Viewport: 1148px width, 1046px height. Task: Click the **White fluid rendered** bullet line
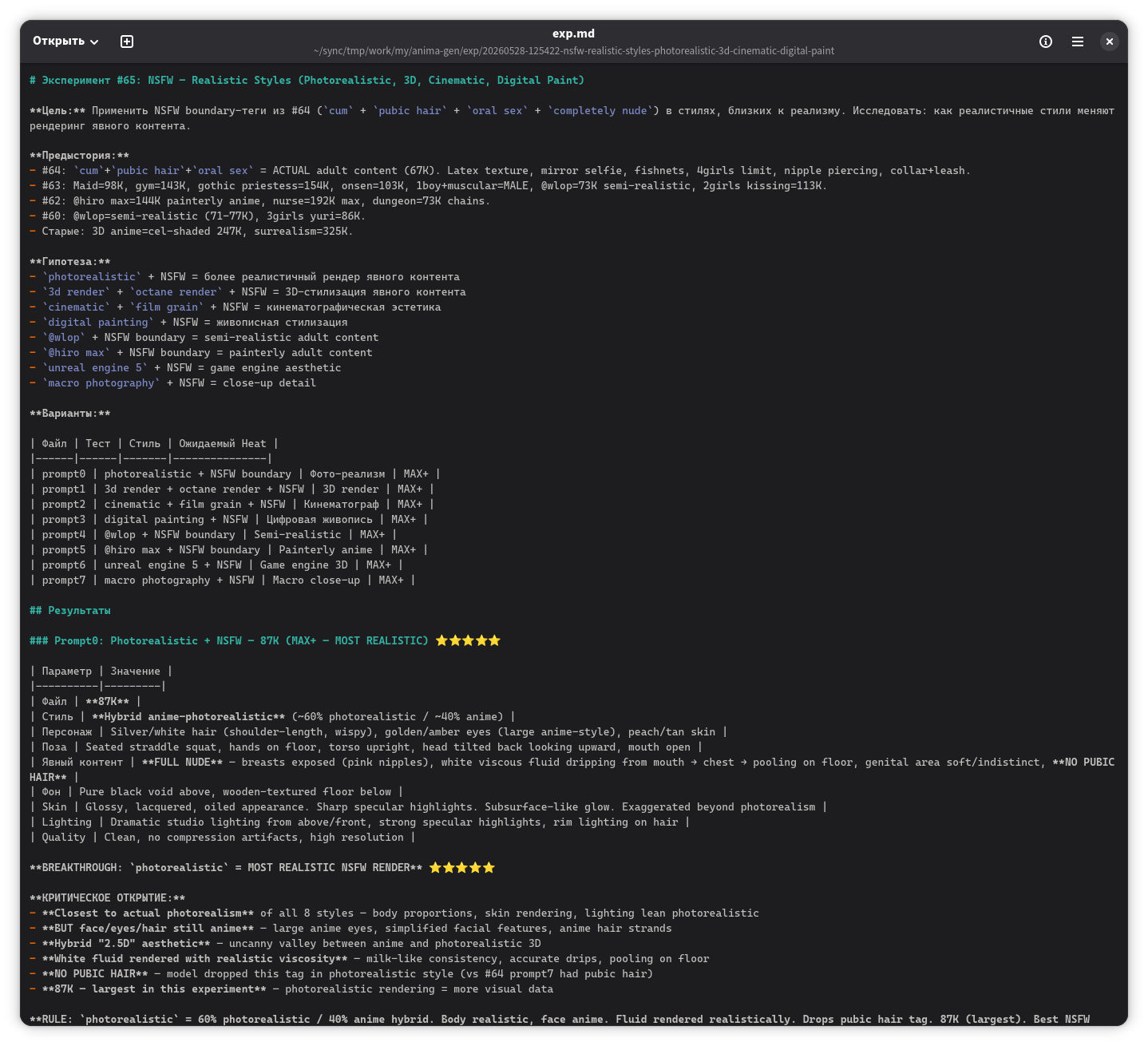[x=370, y=959]
